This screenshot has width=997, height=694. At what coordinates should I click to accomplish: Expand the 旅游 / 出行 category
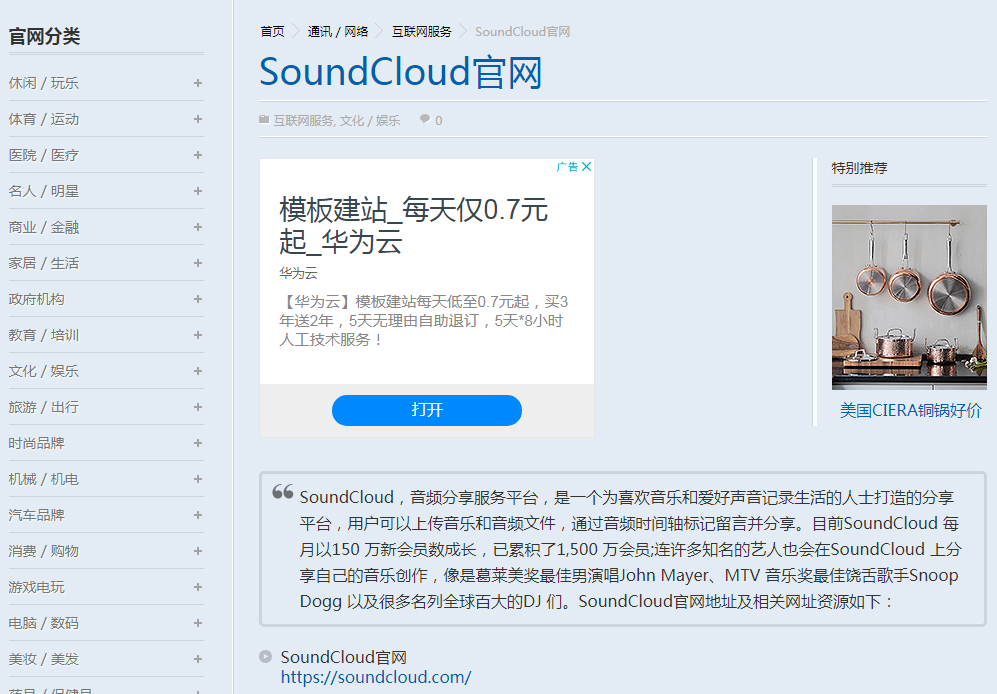tap(198, 407)
